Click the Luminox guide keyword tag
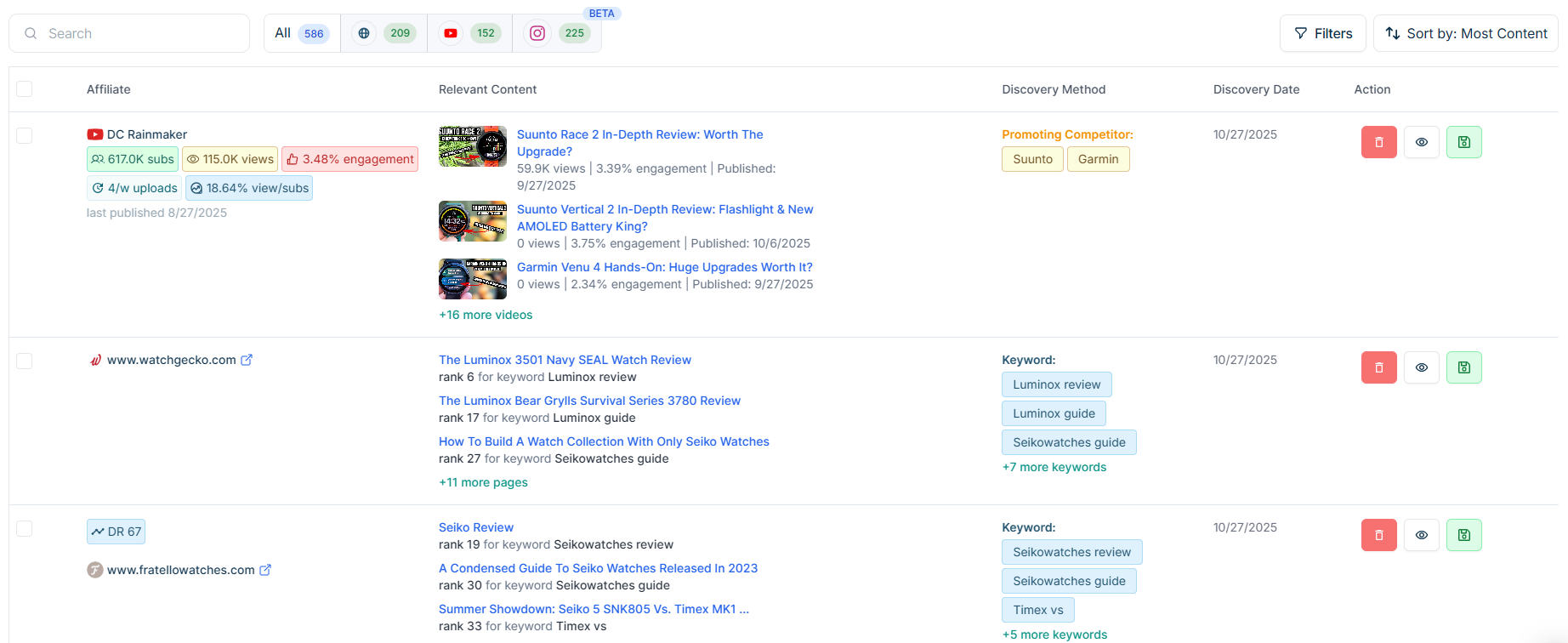This screenshot has height=643, width=1568. (1054, 413)
